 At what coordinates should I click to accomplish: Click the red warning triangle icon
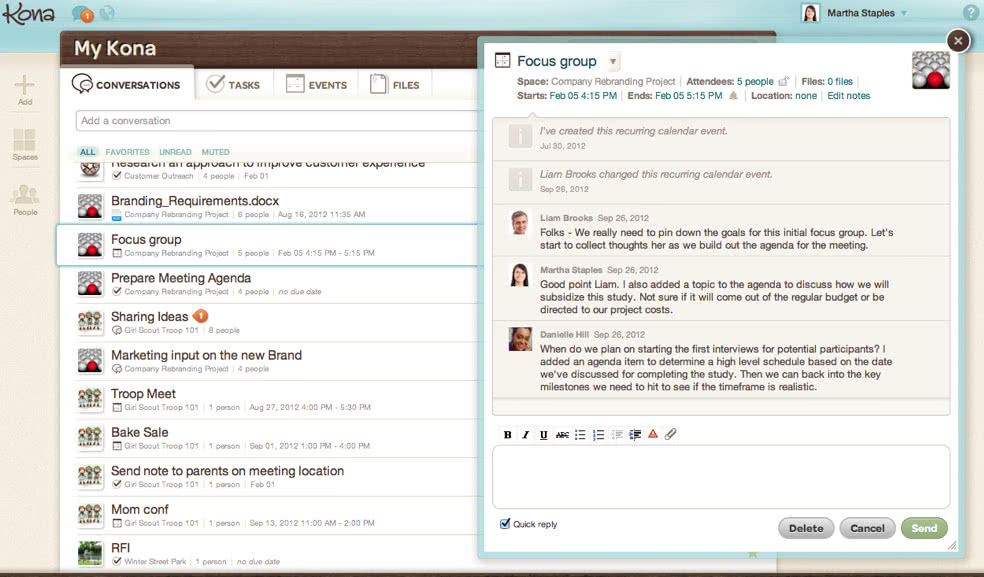coord(653,434)
